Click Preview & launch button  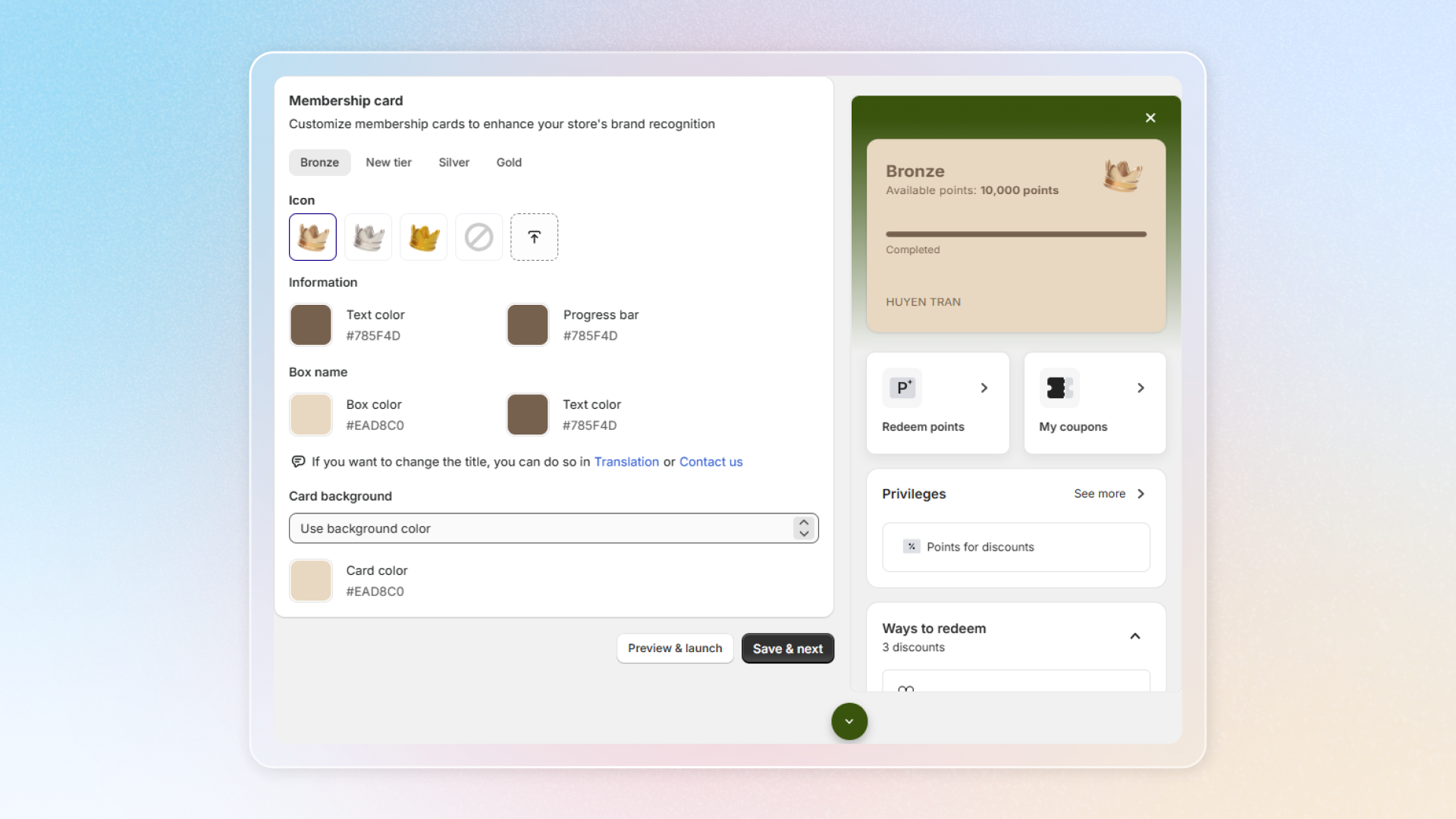(x=674, y=648)
